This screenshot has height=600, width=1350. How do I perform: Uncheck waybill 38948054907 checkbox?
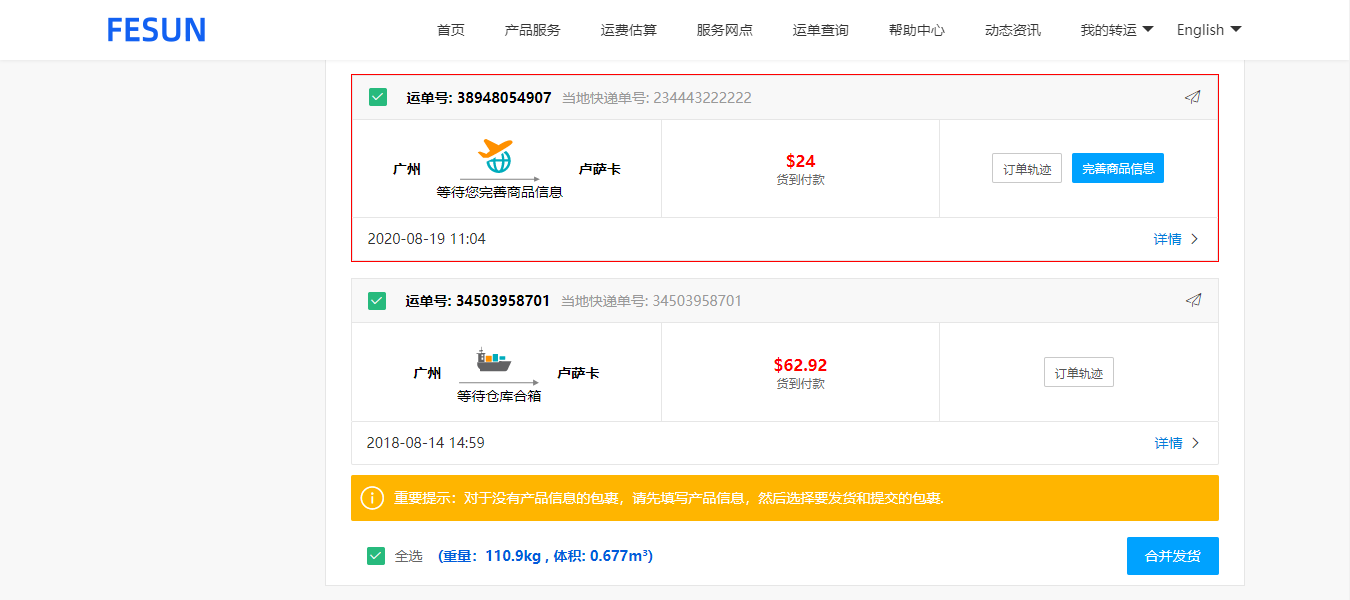[x=378, y=97]
